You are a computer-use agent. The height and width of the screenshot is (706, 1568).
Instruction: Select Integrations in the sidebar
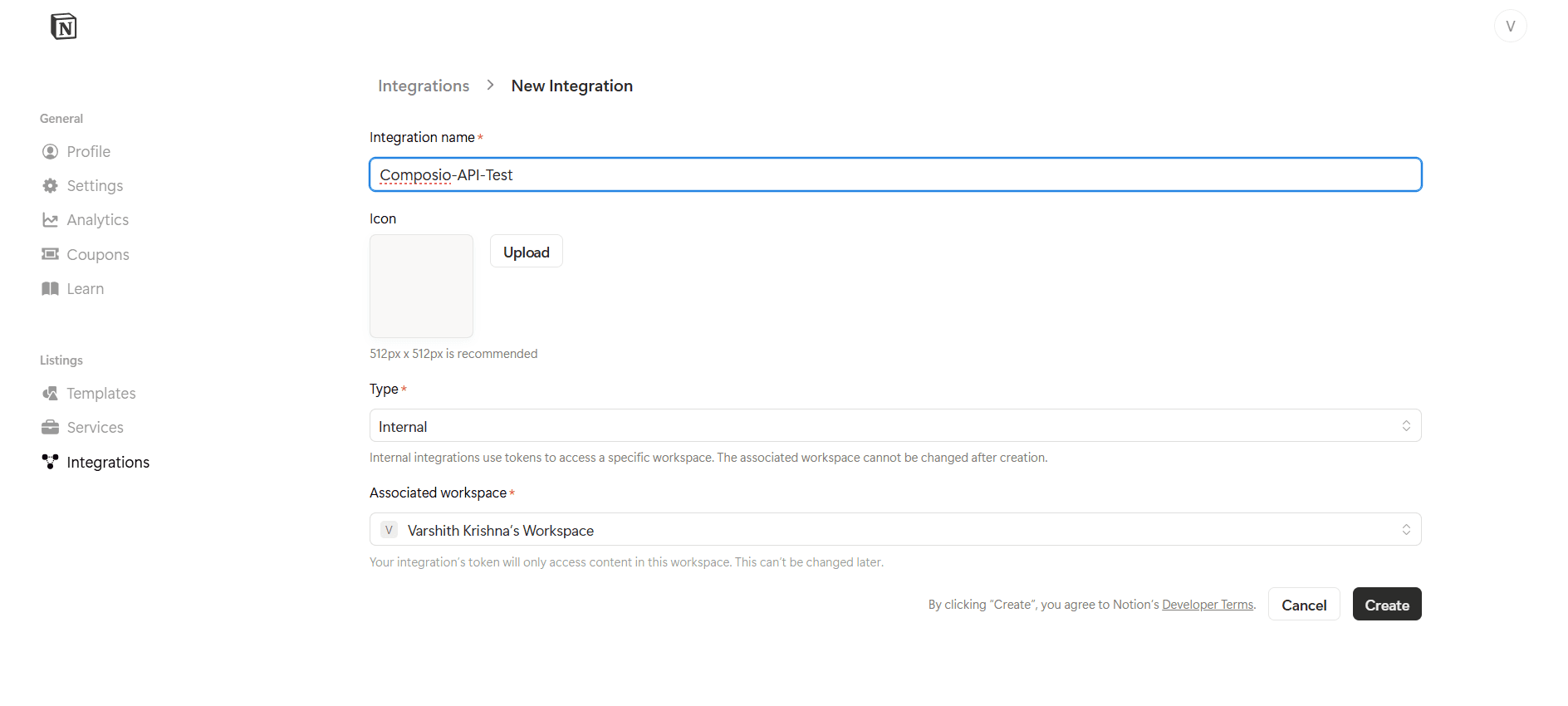(x=108, y=462)
